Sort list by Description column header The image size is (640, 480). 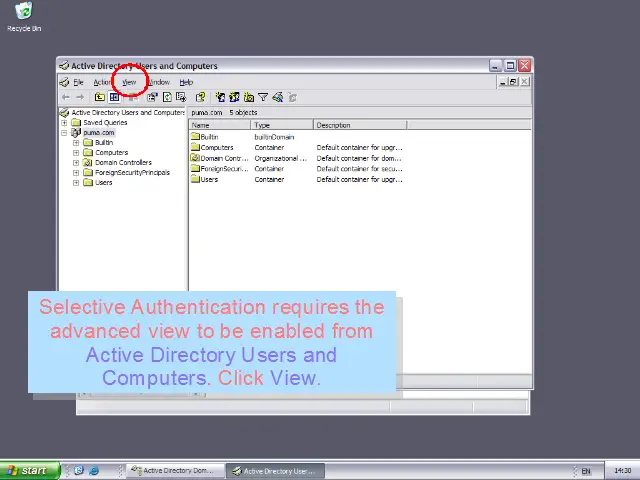point(360,125)
